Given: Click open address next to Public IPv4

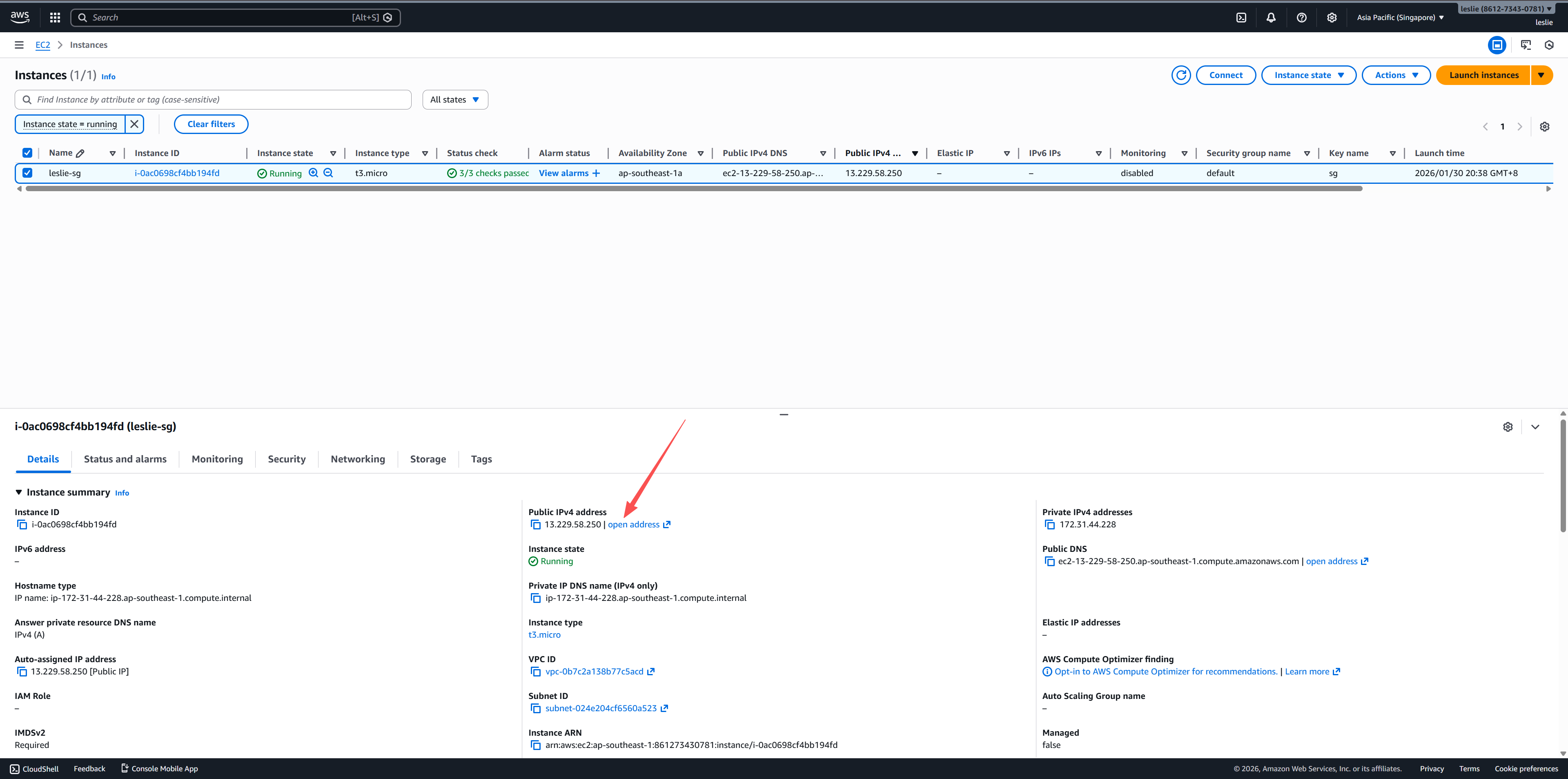Looking at the screenshot, I should pyautogui.click(x=634, y=525).
